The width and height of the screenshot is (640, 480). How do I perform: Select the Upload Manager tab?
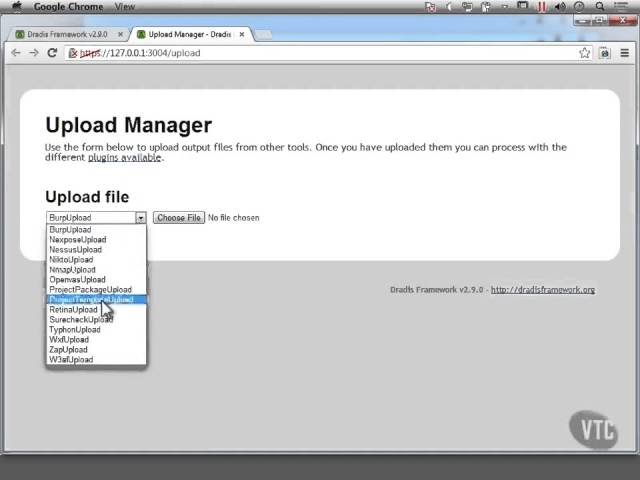click(190, 34)
